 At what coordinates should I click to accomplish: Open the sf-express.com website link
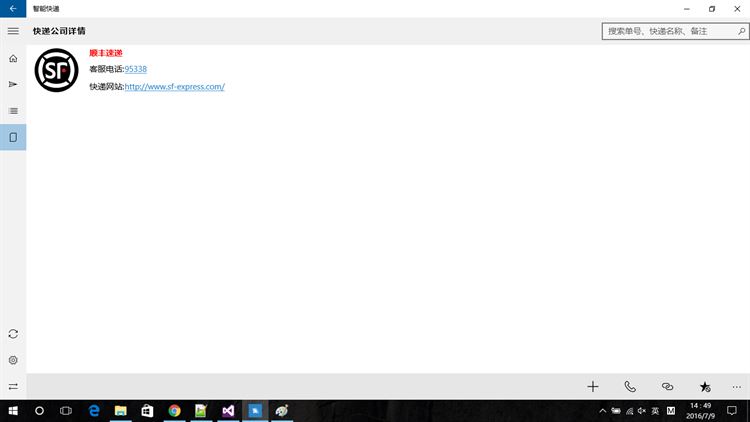(x=175, y=87)
